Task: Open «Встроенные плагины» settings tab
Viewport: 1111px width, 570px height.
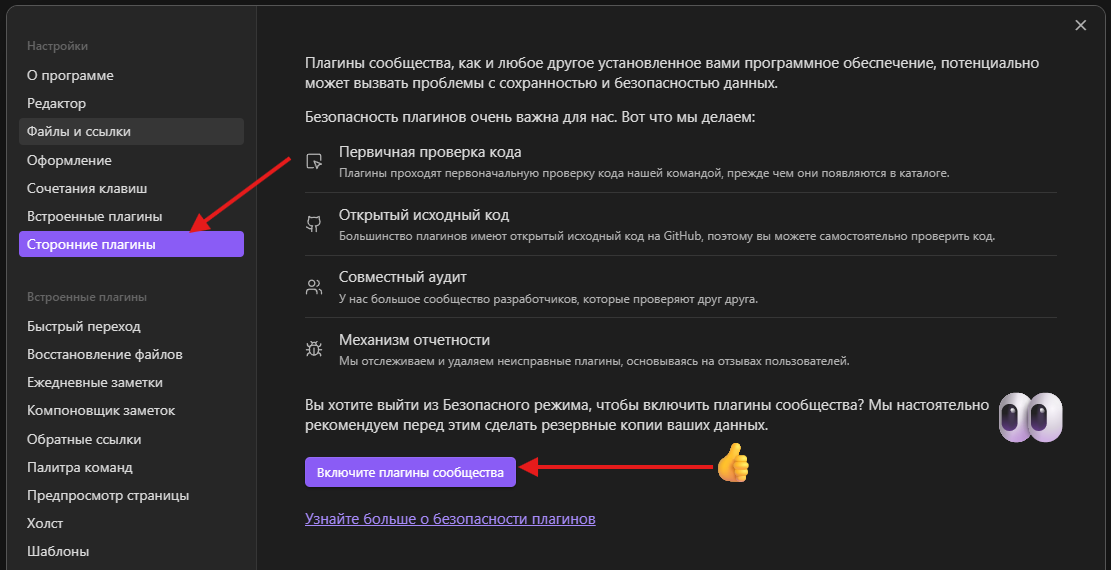Action: point(94,216)
